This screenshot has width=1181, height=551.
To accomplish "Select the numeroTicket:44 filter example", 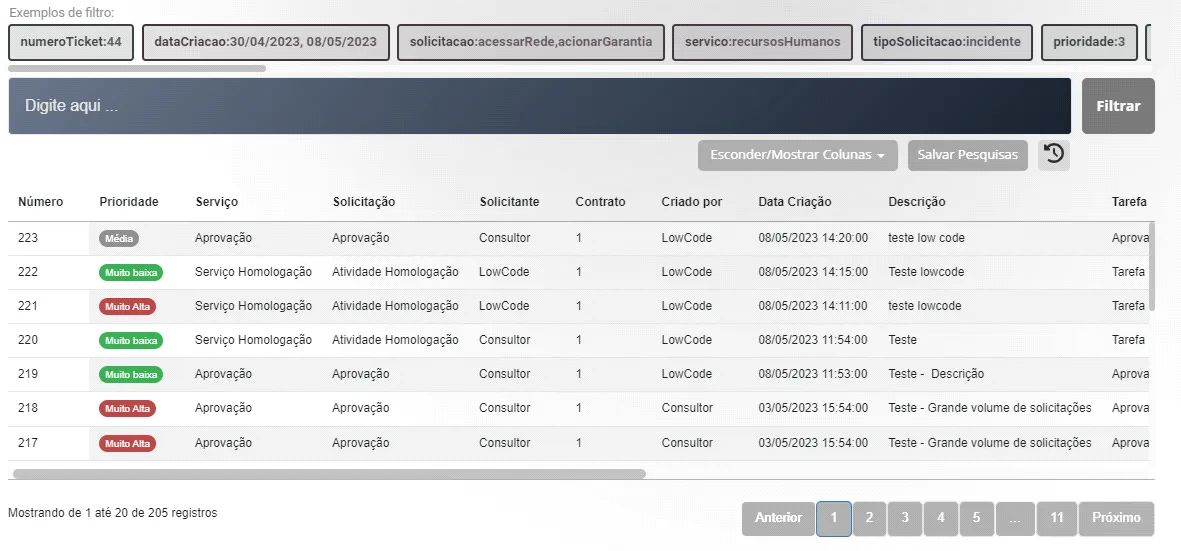I will (71, 42).
